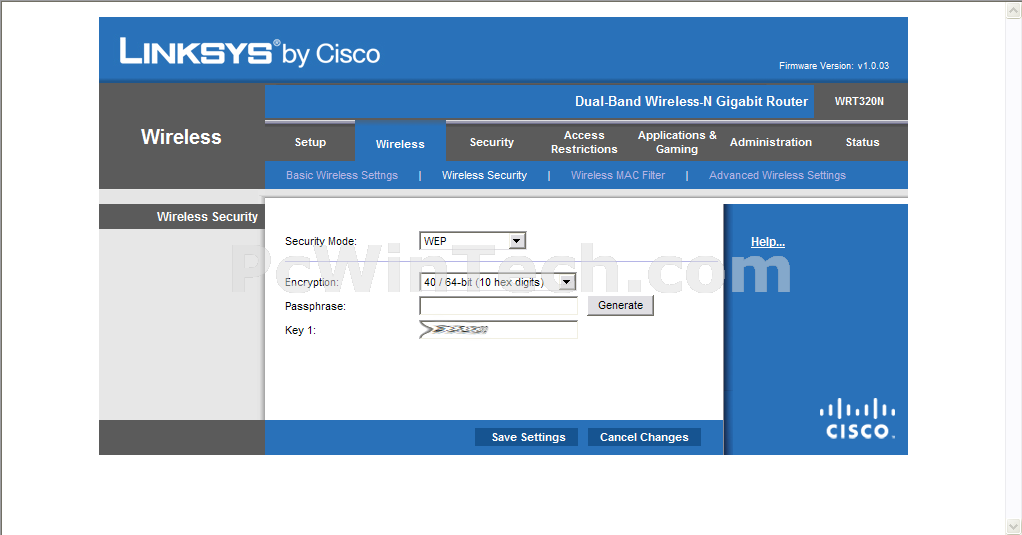Click the Wireless Security sidebar heading

pos(207,216)
